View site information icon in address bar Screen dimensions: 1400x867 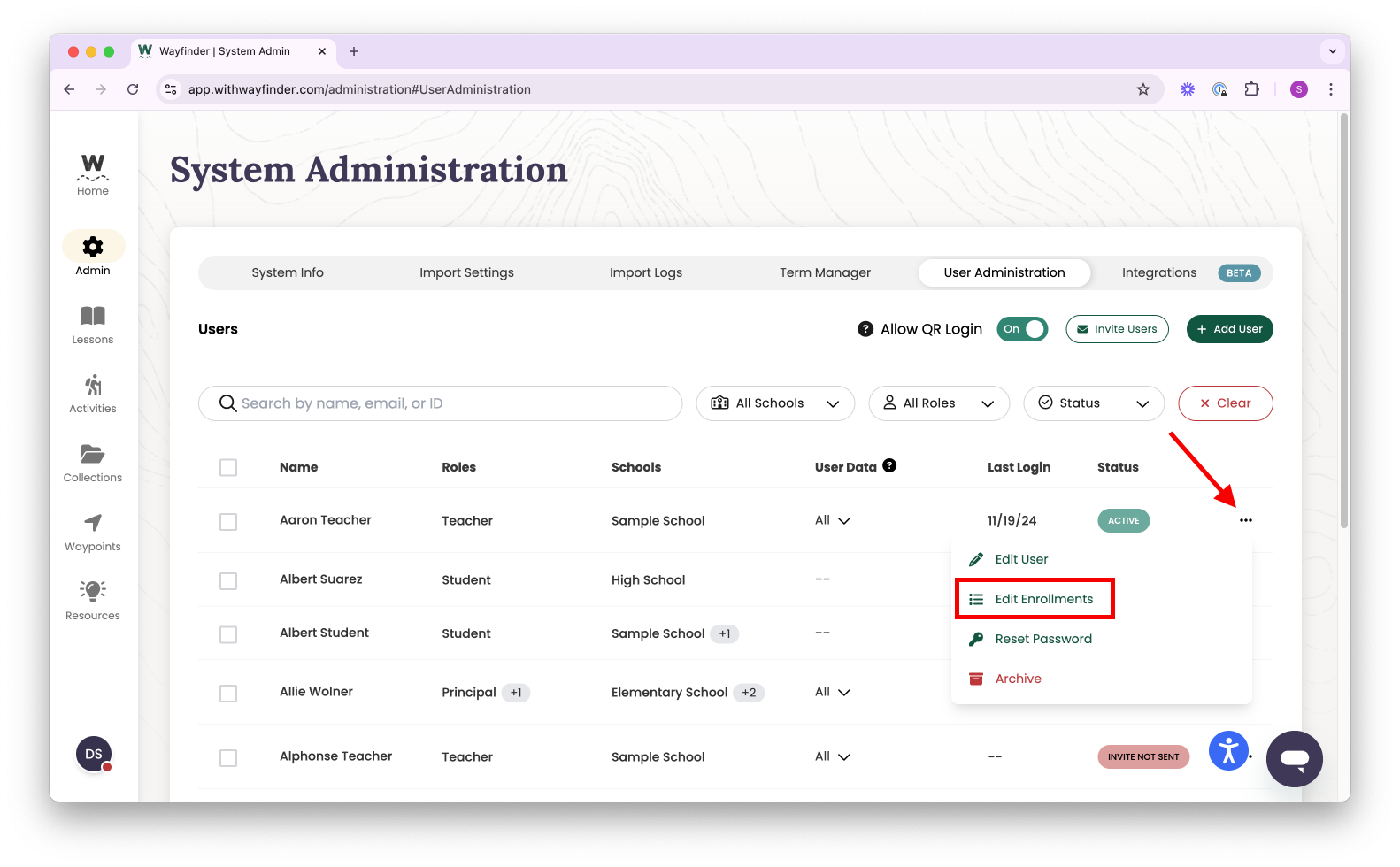click(172, 89)
